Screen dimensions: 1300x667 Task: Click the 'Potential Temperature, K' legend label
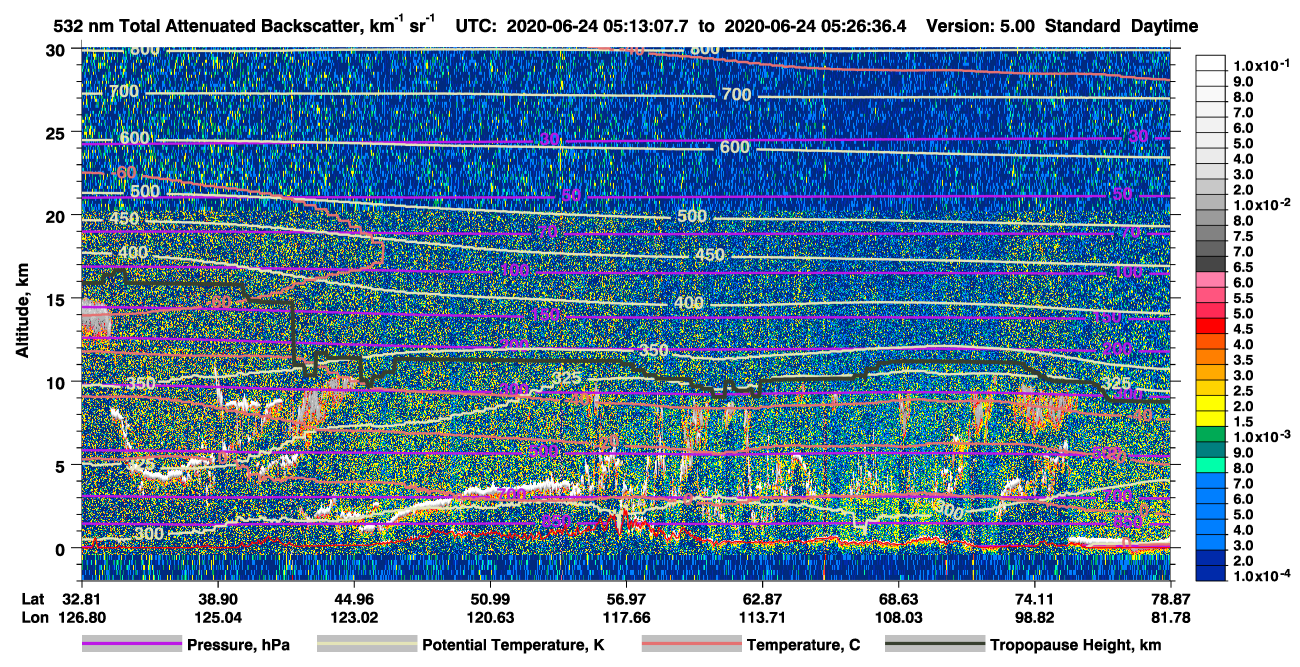coord(513,645)
